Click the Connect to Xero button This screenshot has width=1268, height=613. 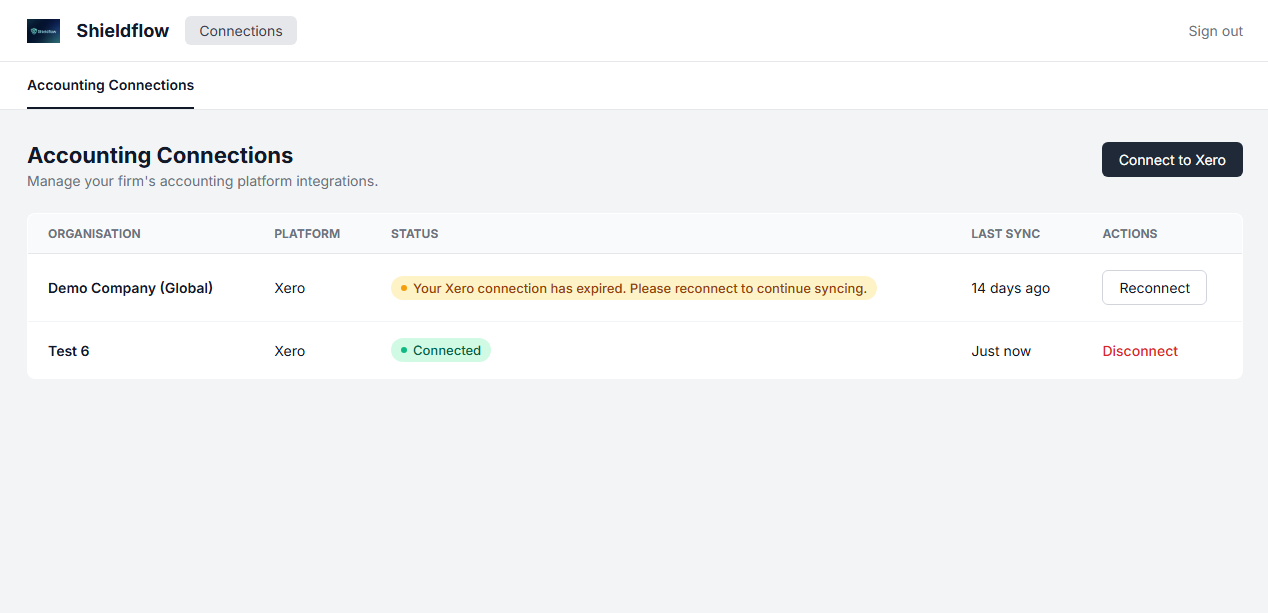pos(1172,160)
